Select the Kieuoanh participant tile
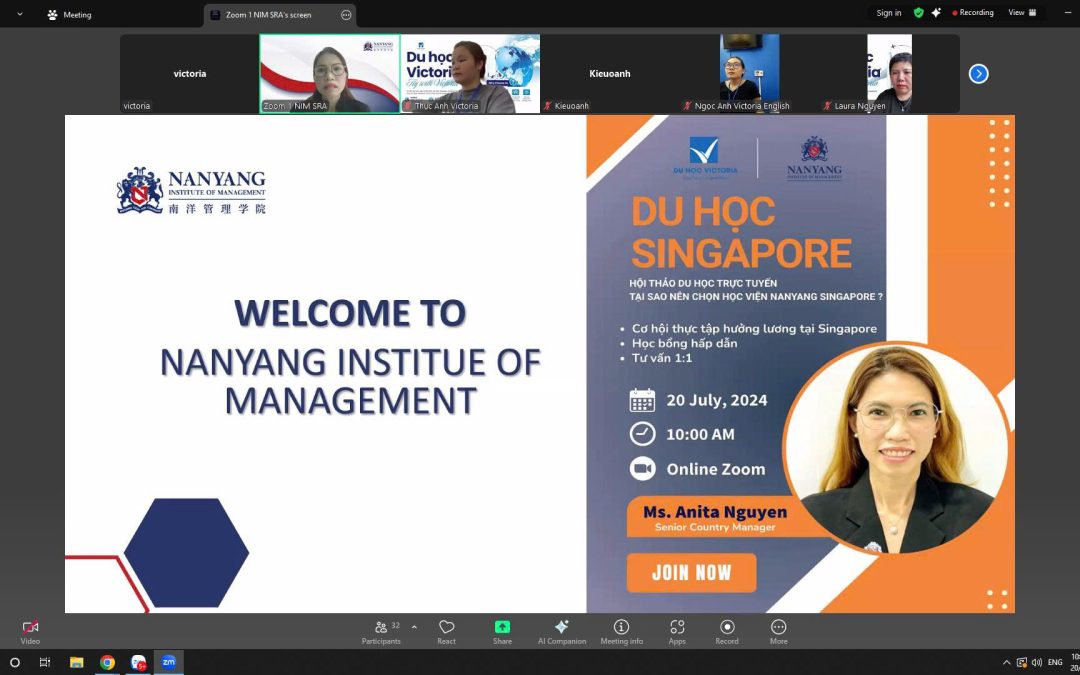The image size is (1080, 675). click(x=610, y=74)
